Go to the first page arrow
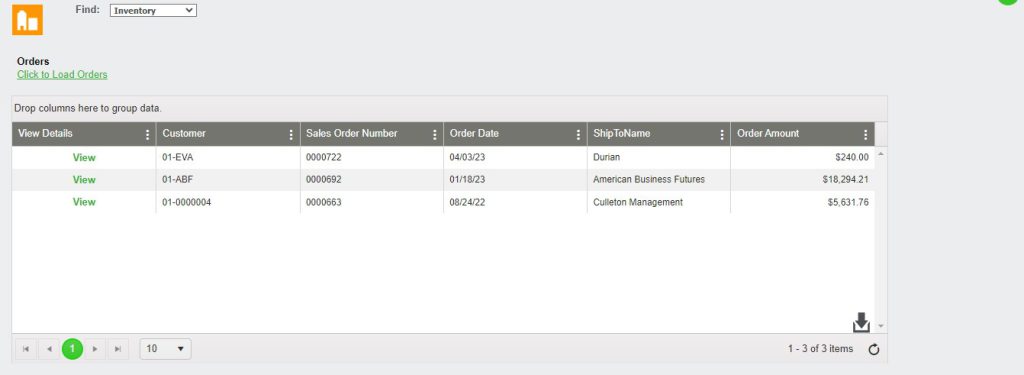Viewport: 1024px width, 375px height. [25, 349]
